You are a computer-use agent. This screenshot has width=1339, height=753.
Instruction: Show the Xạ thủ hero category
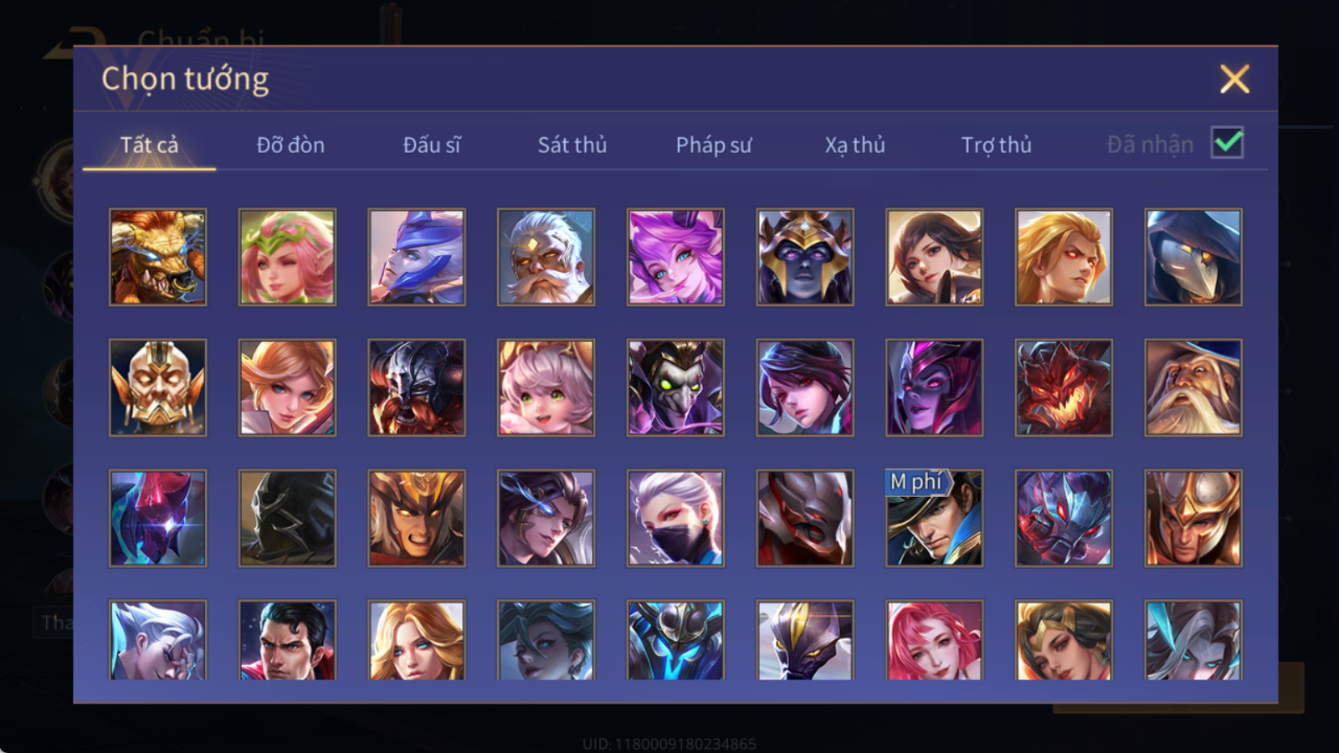point(855,145)
